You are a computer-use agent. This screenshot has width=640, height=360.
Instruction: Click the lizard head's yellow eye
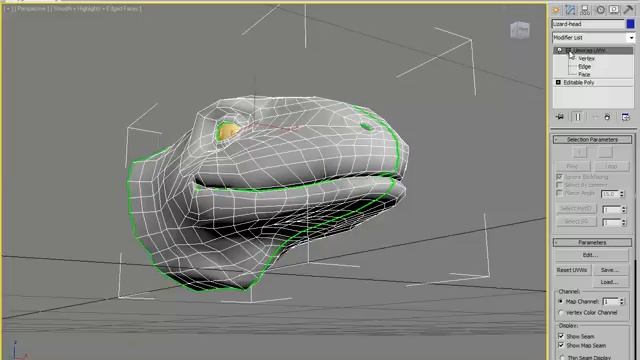coord(228,131)
